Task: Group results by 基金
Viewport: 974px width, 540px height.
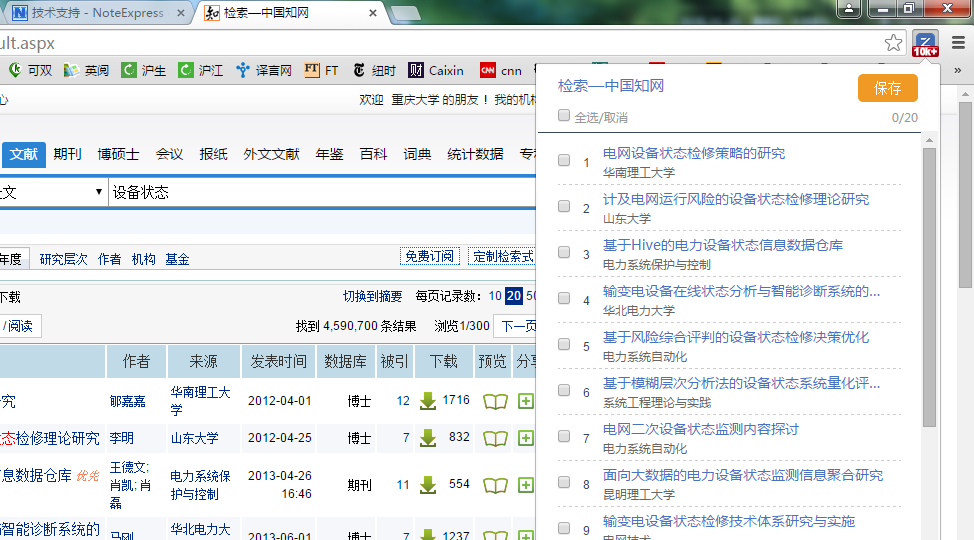Action: point(177,259)
